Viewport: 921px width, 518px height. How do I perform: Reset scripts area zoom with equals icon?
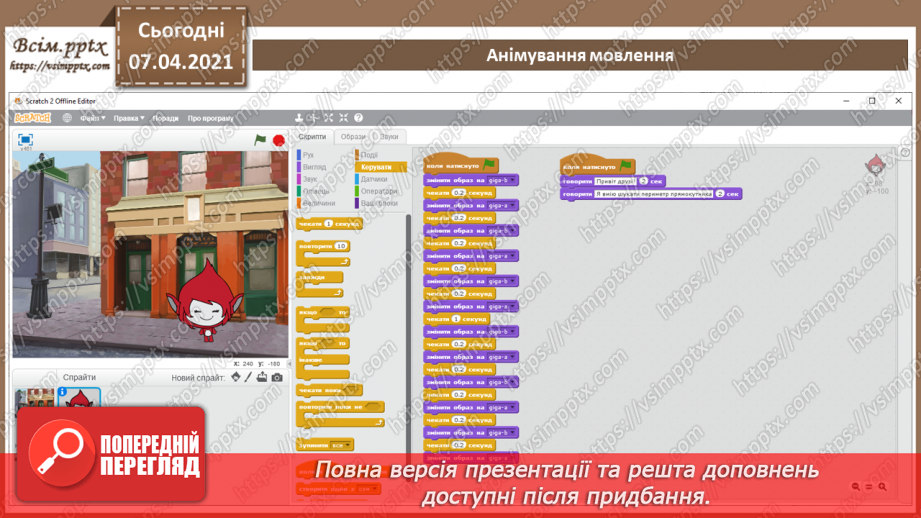(x=869, y=486)
